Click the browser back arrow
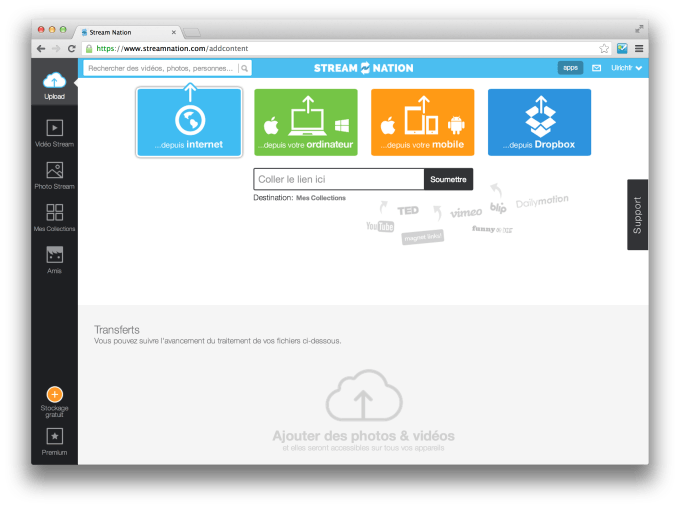Image resolution: width=680 pixels, height=508 pixels. point(41,49)
